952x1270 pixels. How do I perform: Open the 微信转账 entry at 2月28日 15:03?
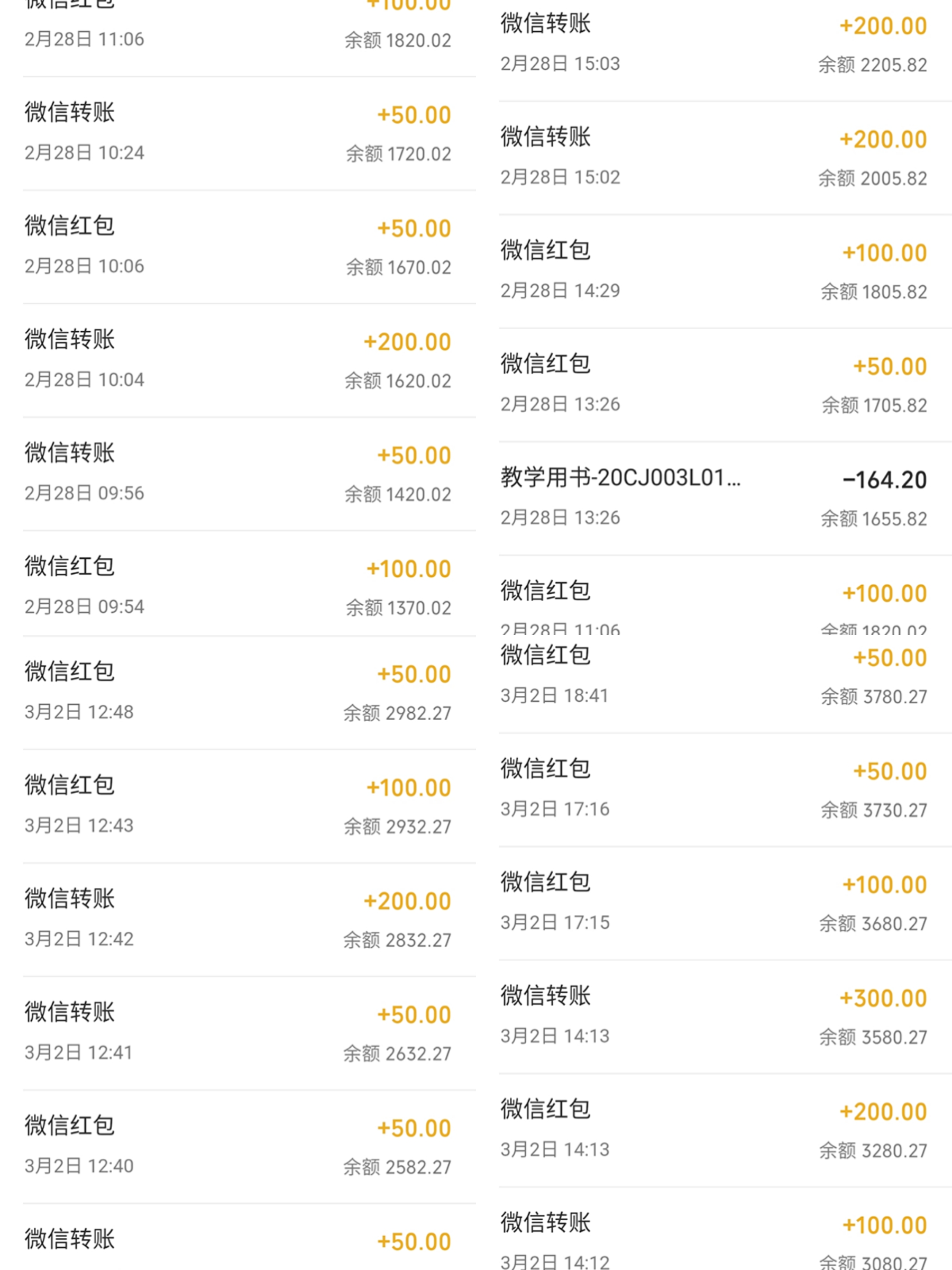725,50
